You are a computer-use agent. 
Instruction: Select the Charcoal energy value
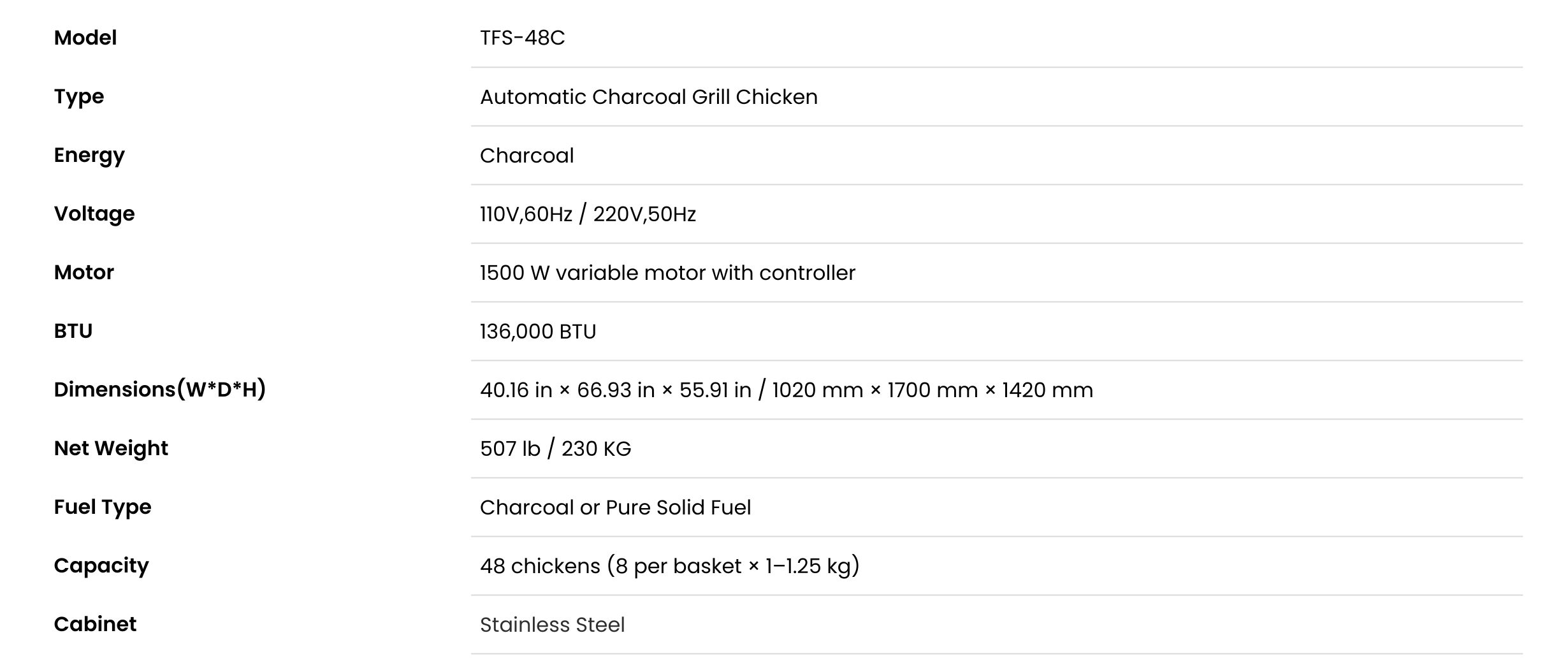pyautogui.click(x=526, y=156)
